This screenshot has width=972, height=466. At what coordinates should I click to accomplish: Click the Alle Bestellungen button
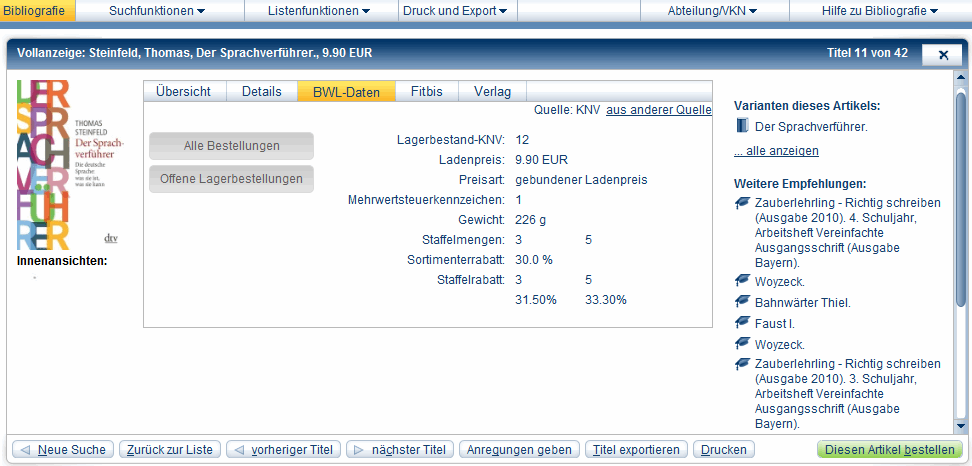point(231,146)
